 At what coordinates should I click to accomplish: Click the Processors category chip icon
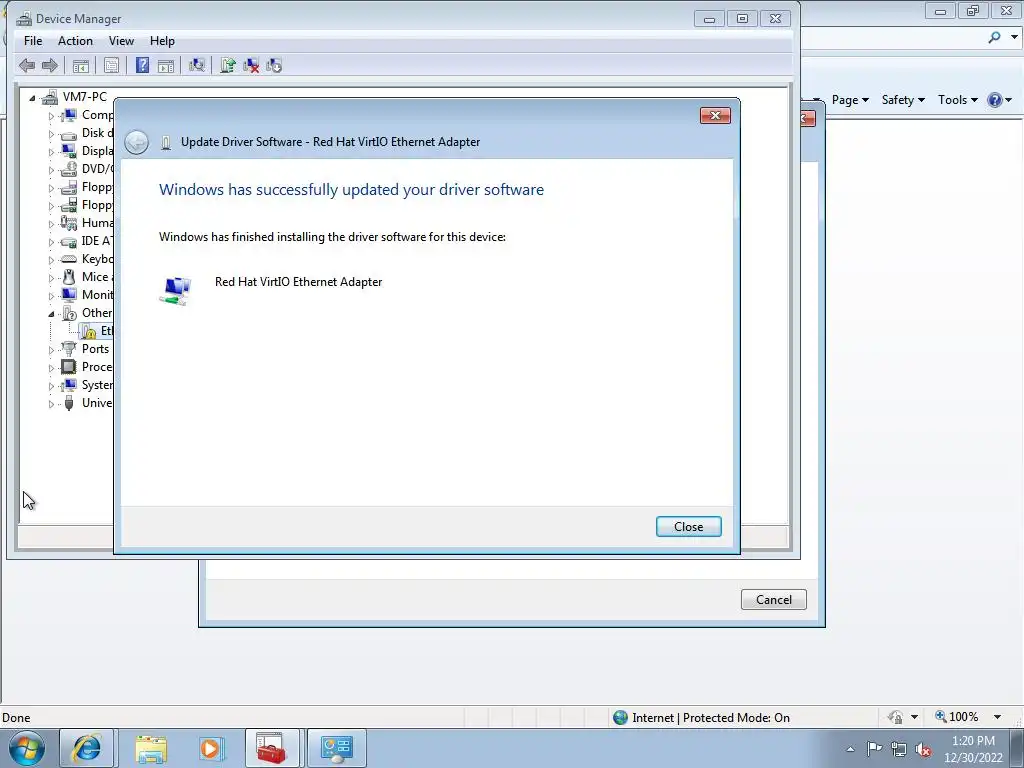(x=69, y=367)
